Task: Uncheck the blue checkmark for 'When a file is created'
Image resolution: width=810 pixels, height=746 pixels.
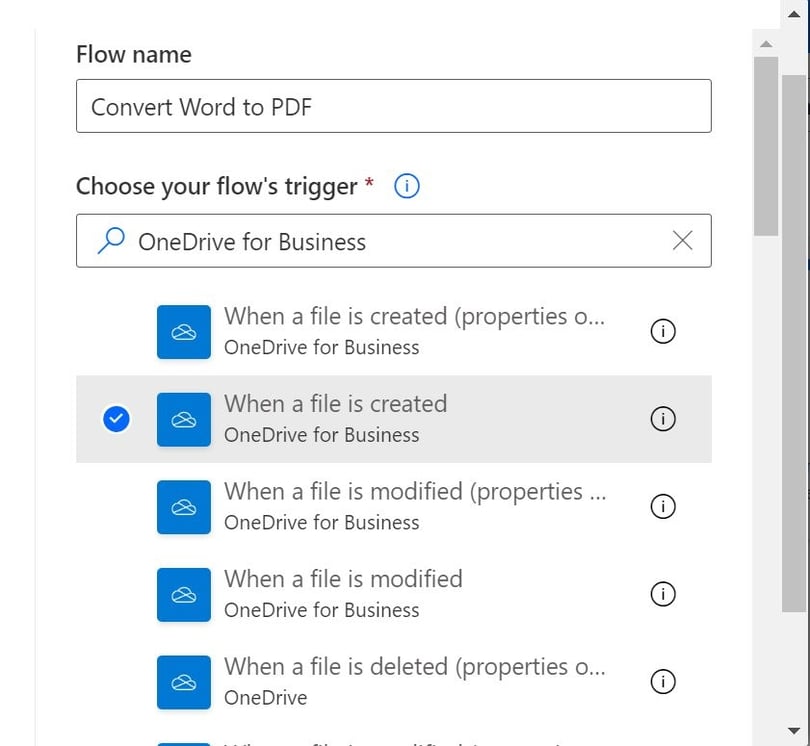Action: pos(116,418)
